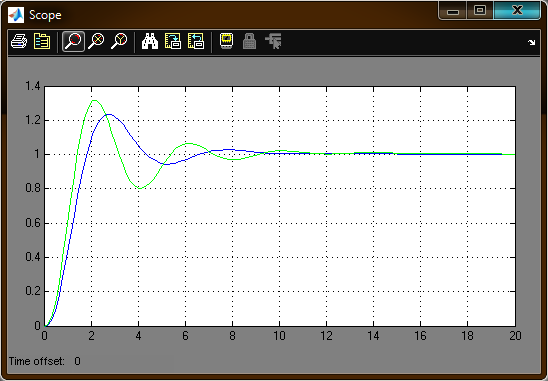Click the x-axis label 10
548x381 pixels.
279,336
